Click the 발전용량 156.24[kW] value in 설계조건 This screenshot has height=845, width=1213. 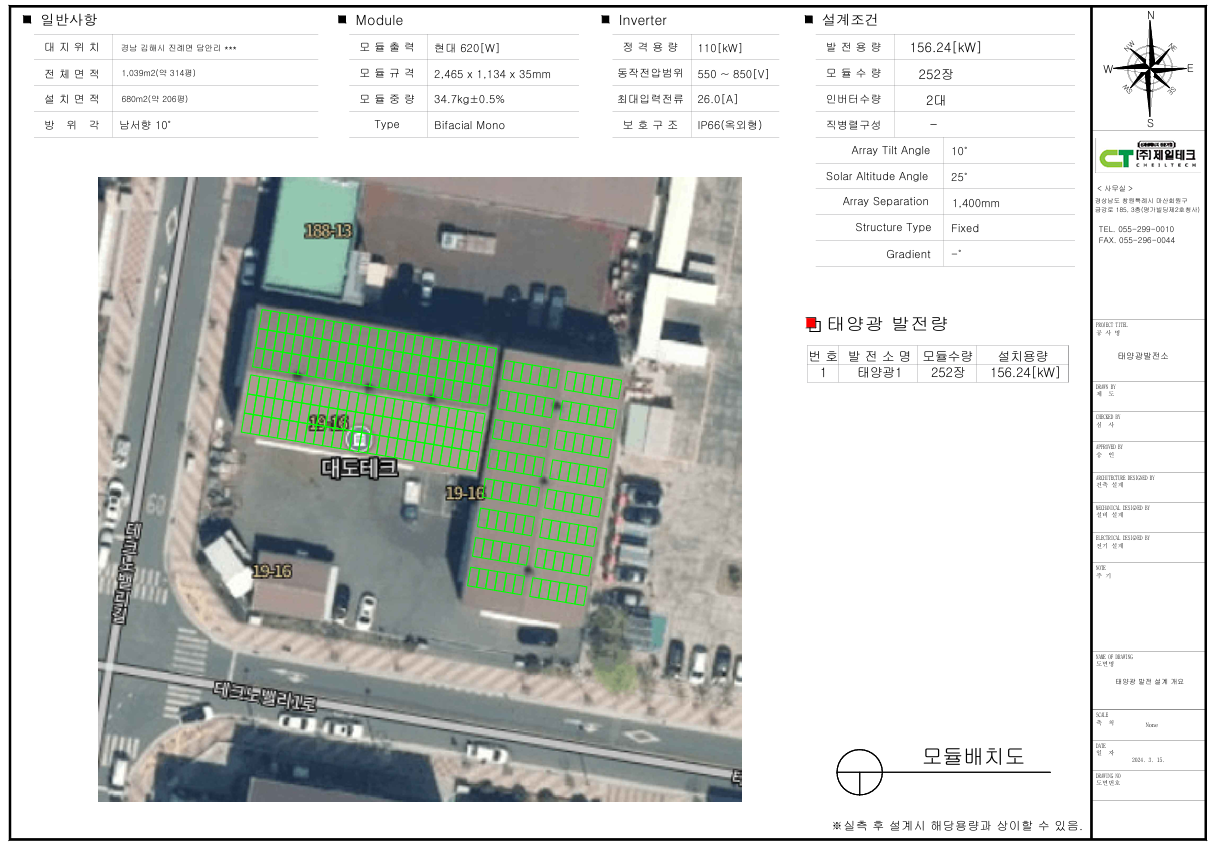click(x=945, y=47)
